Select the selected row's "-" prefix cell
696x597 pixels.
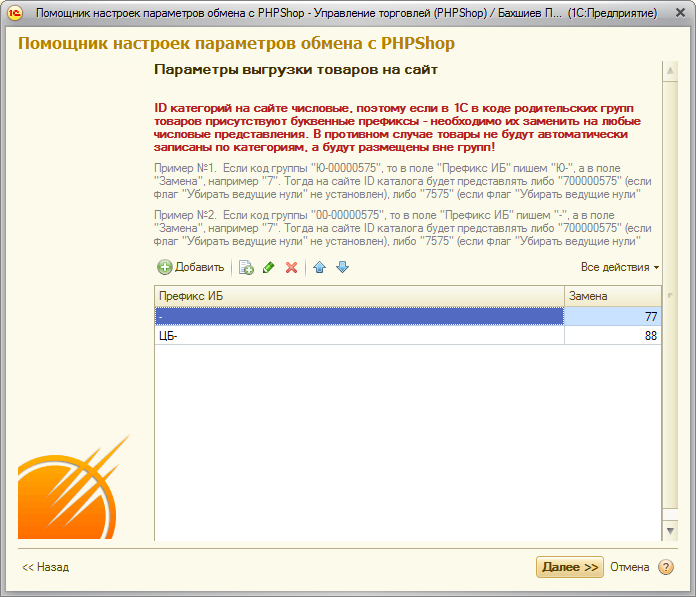(x=360, y=316)
